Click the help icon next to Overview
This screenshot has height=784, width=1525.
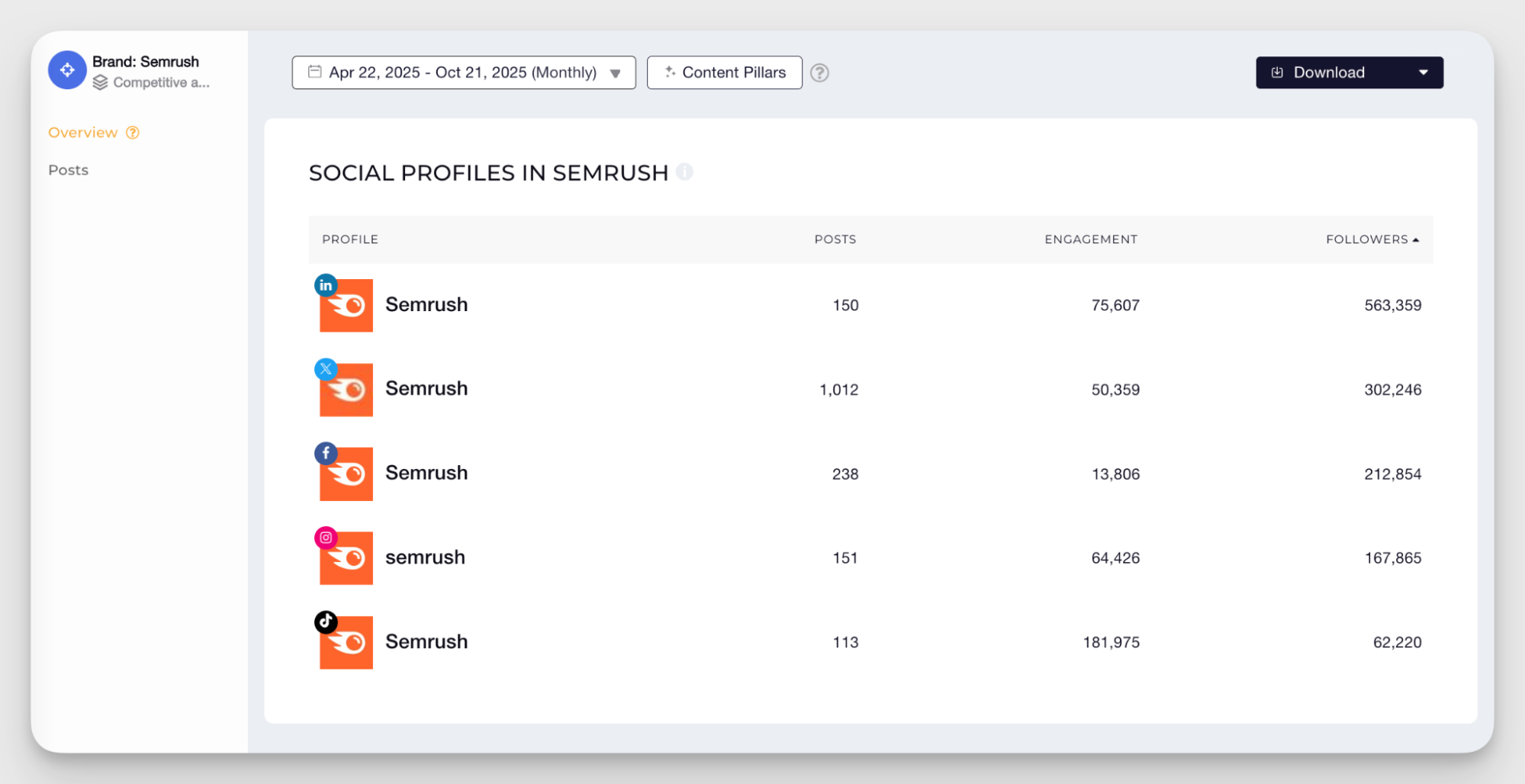[133, 133]
